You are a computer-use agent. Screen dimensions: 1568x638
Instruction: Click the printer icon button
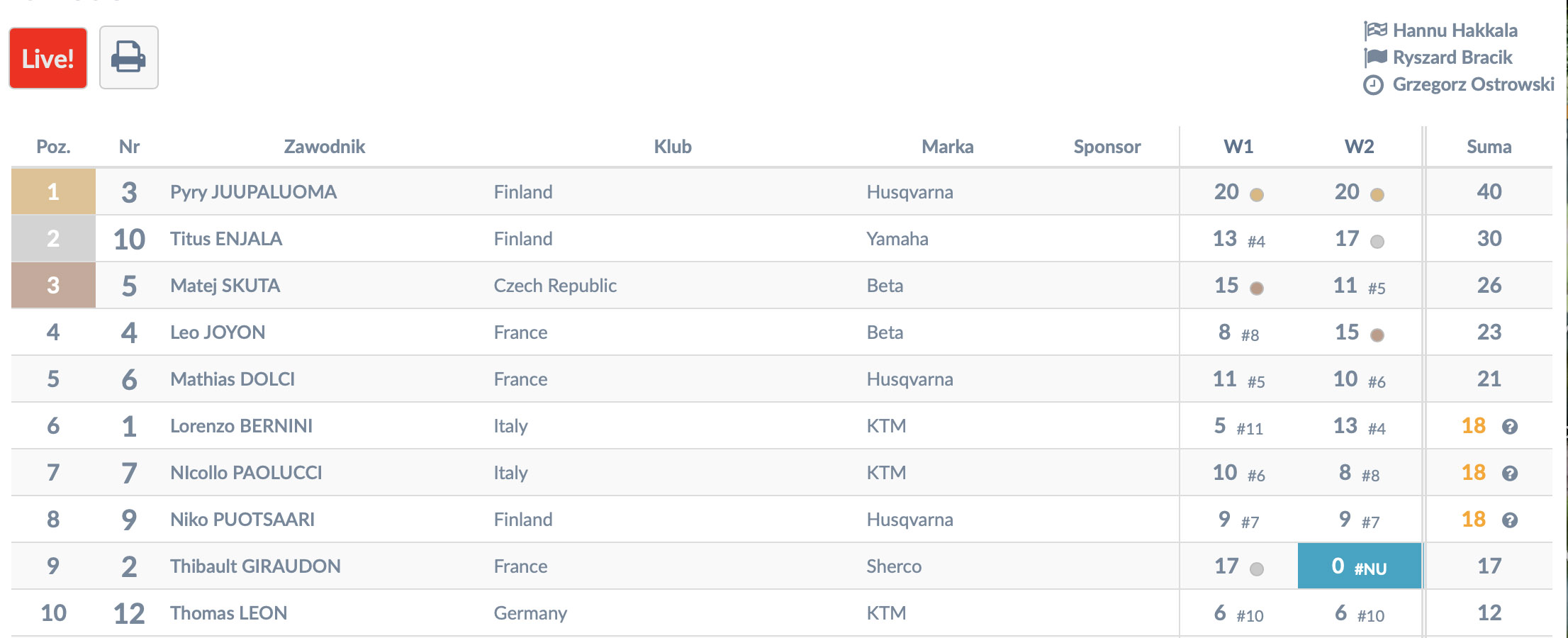point(128,57)
